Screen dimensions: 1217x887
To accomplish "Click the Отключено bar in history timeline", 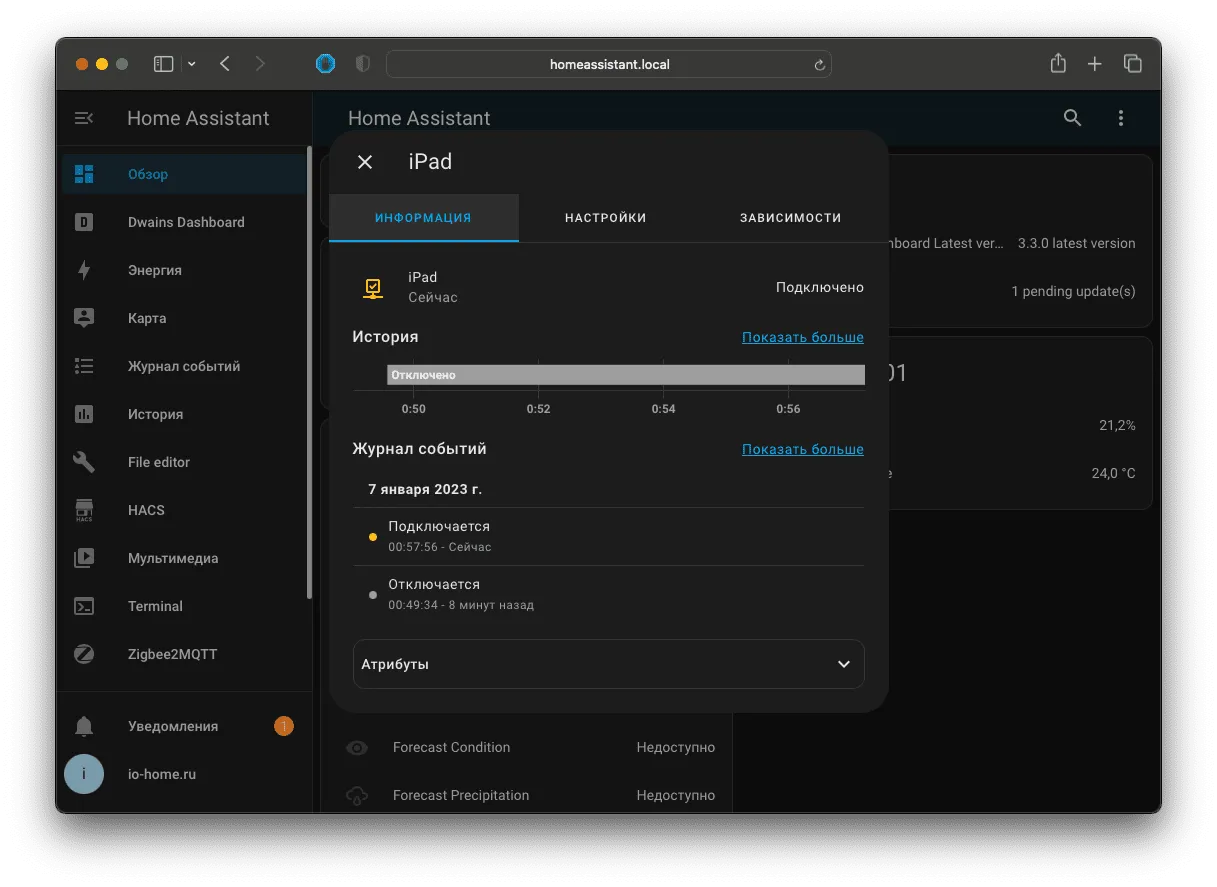I will [626, 375].
